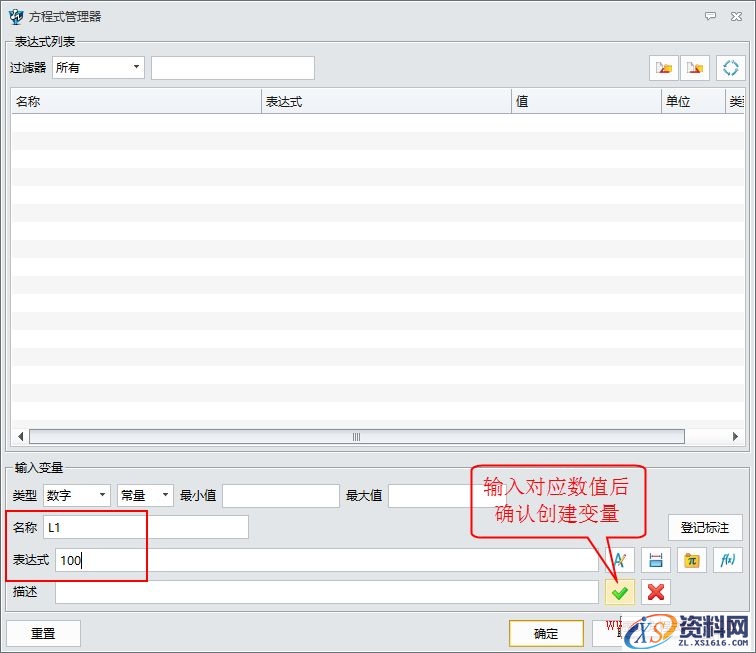Click the 确定 button
This screenshot has width=756, height=653.
546,633
